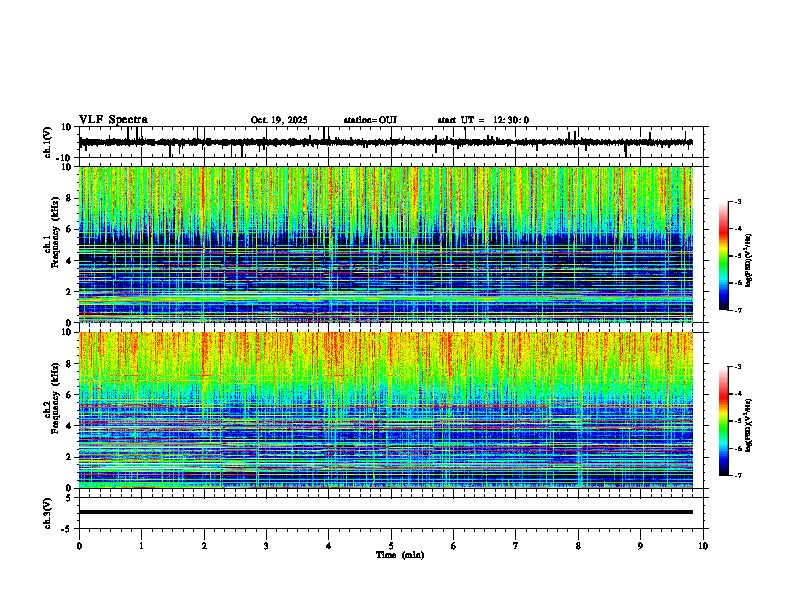Click the time axis tick label '5'
This screenshot has width=792, height=612.
(x=391, y=546)
